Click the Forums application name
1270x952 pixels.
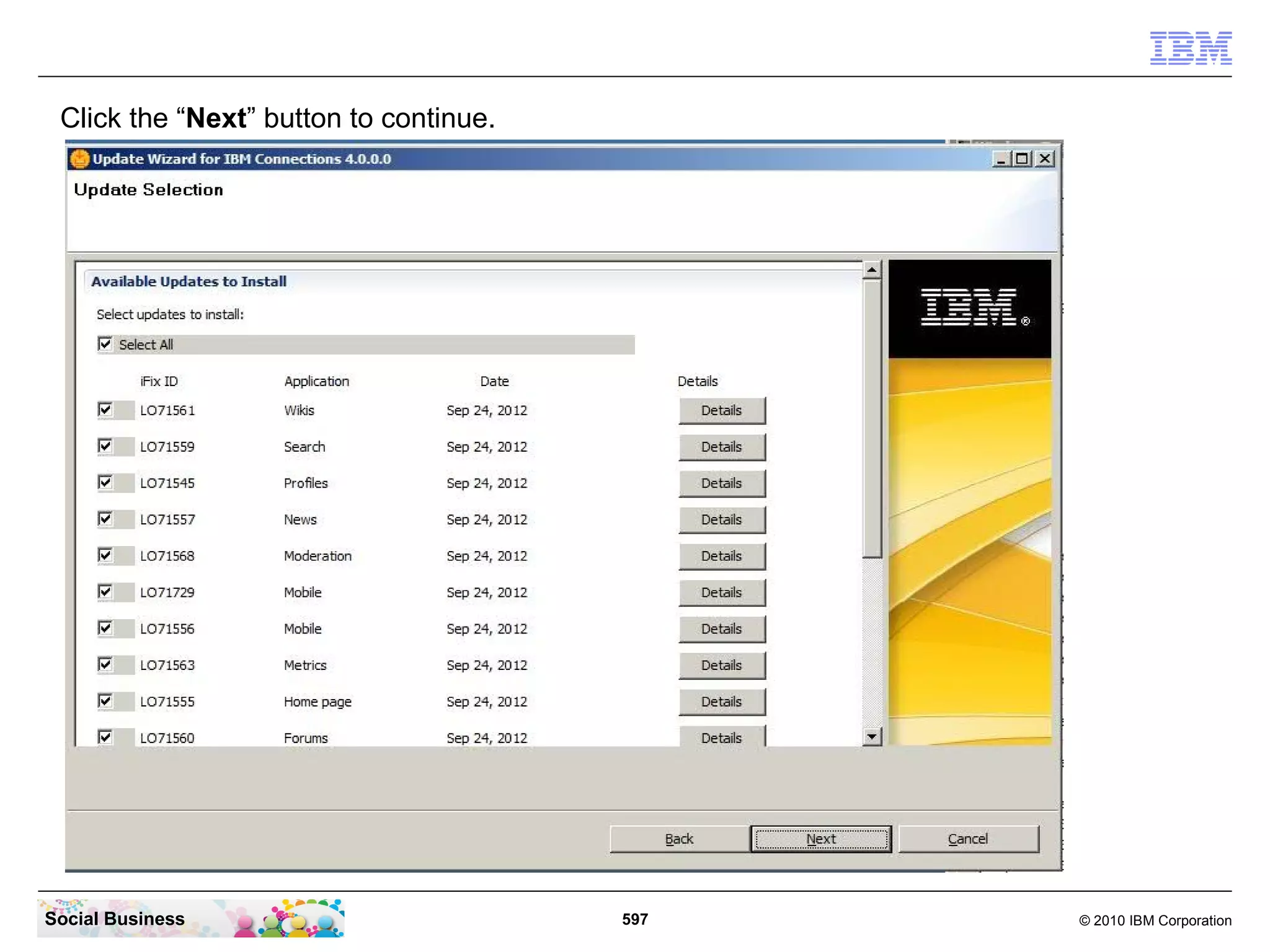point(306,738)
